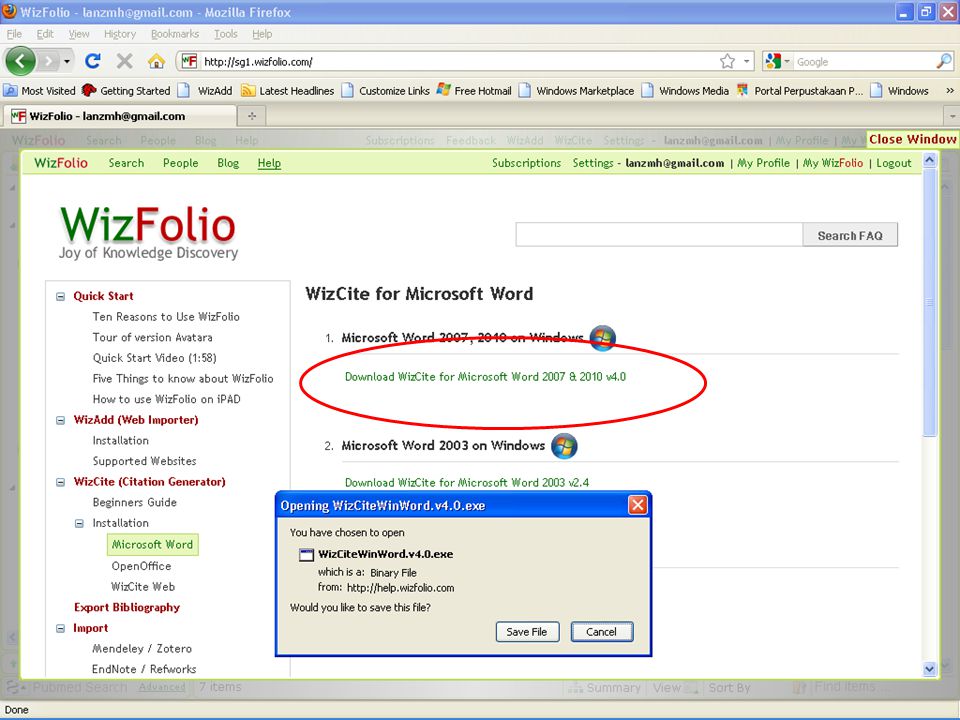Open Quick Start Video (1:58)
The height and width of the screenshot is (720, 960).
[154, 358]
